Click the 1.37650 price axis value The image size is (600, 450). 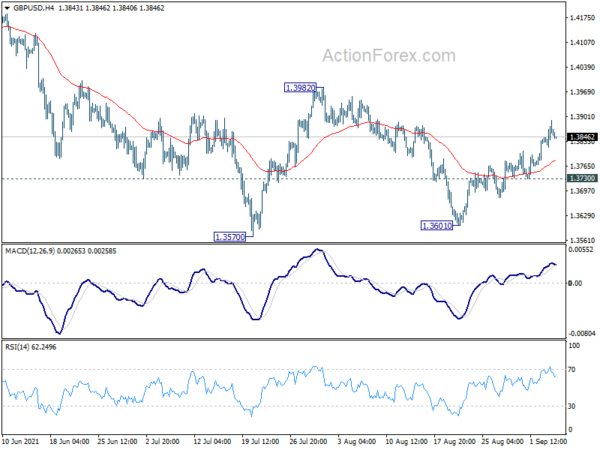pos(583,166)
